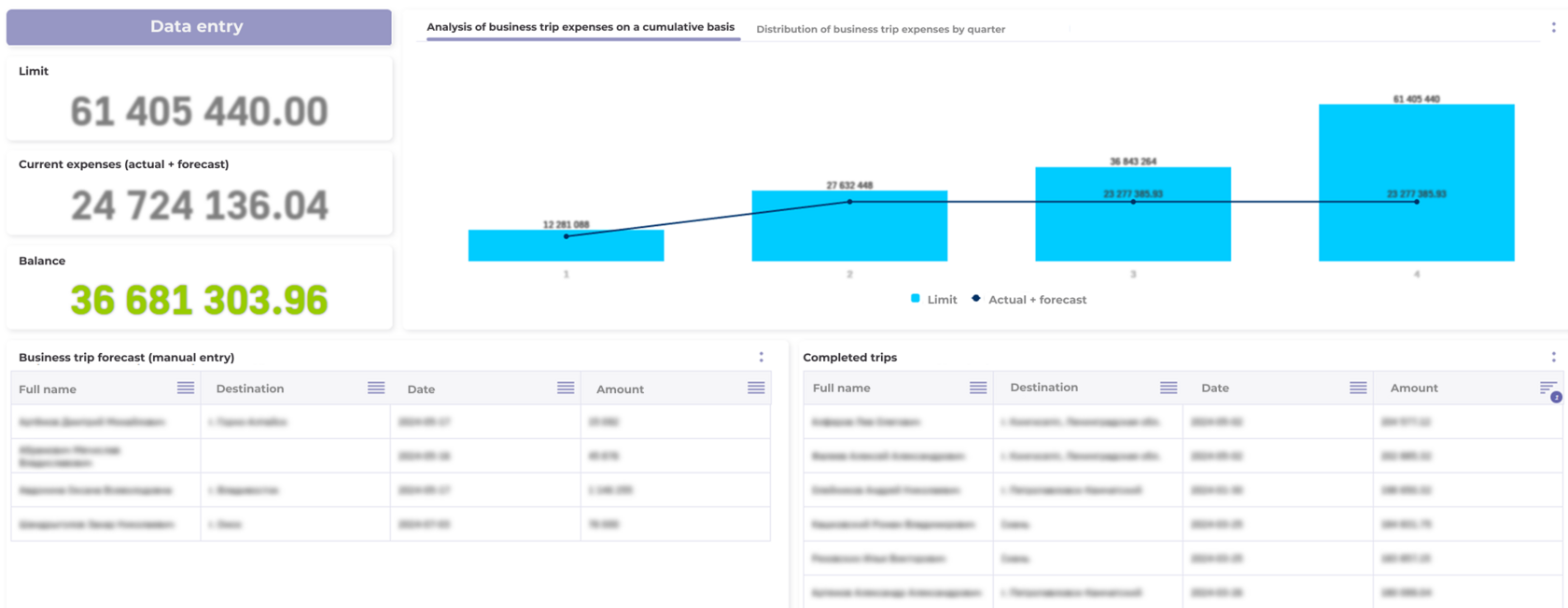The height and width of the screenshot is (608, 1568).
Task: Click the Destination header in Completed trips
Action: (1043, 388)
